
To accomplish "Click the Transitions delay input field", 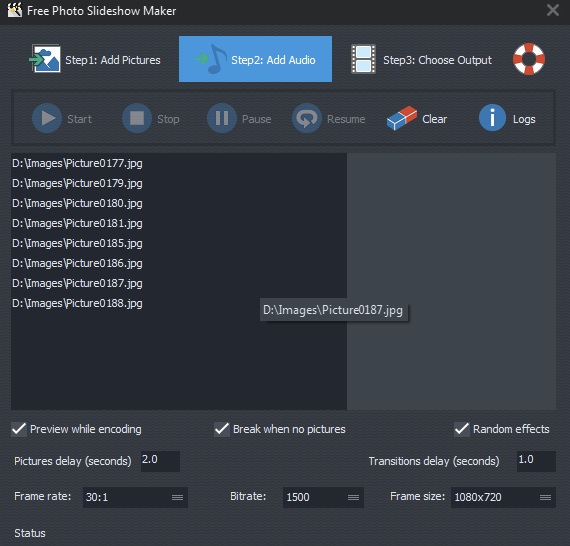I will coord(536,461).
